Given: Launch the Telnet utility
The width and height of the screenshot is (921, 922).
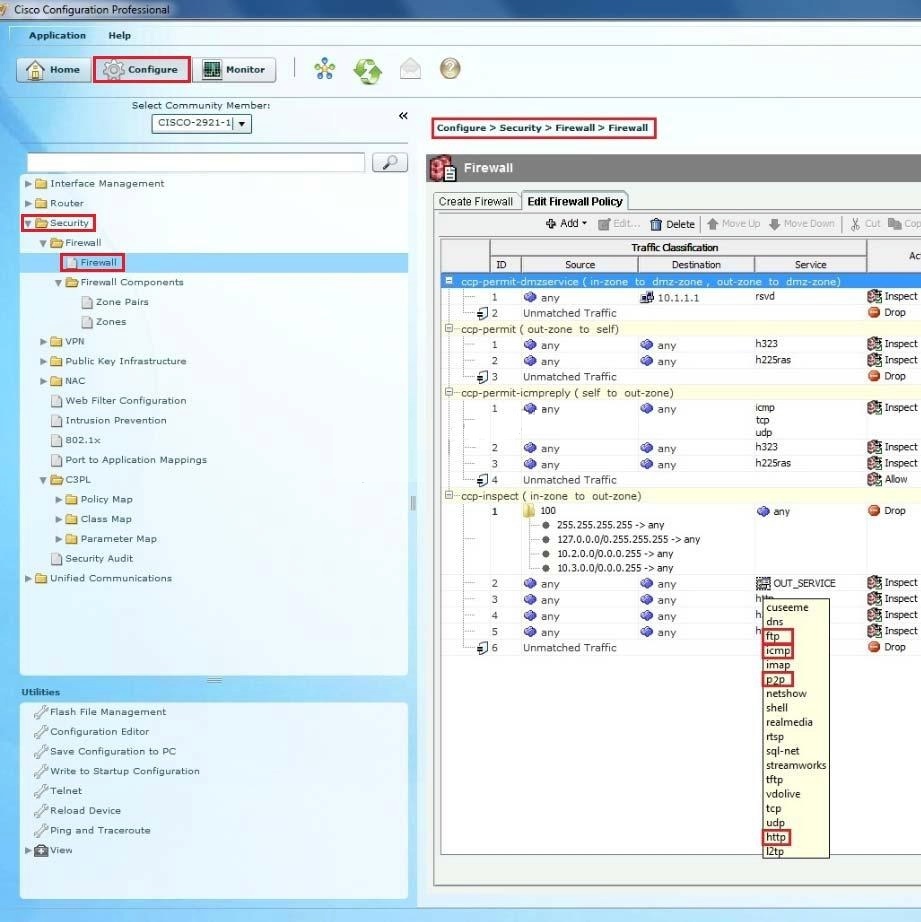Looking at the screenshot, I should (66, 791).
